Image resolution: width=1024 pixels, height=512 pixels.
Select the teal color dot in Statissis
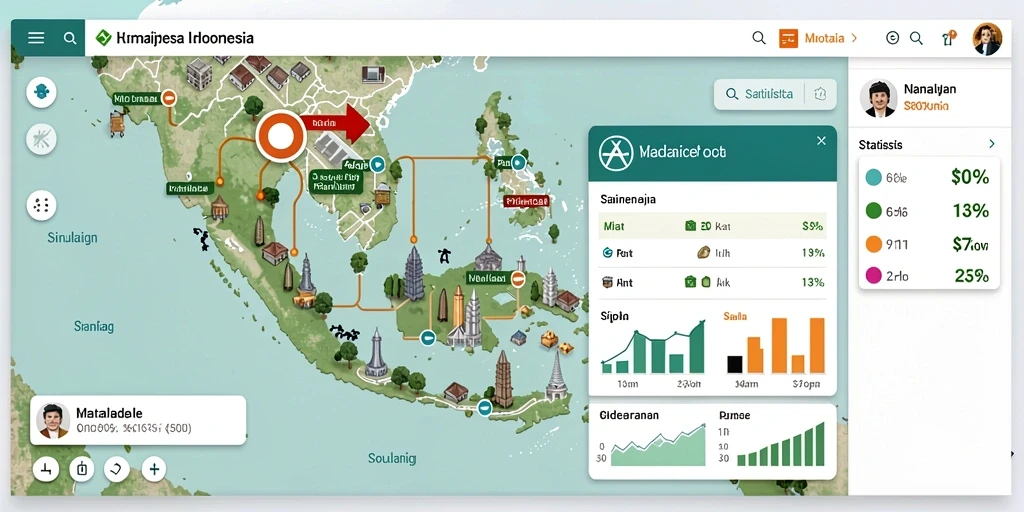pos(873,177)
